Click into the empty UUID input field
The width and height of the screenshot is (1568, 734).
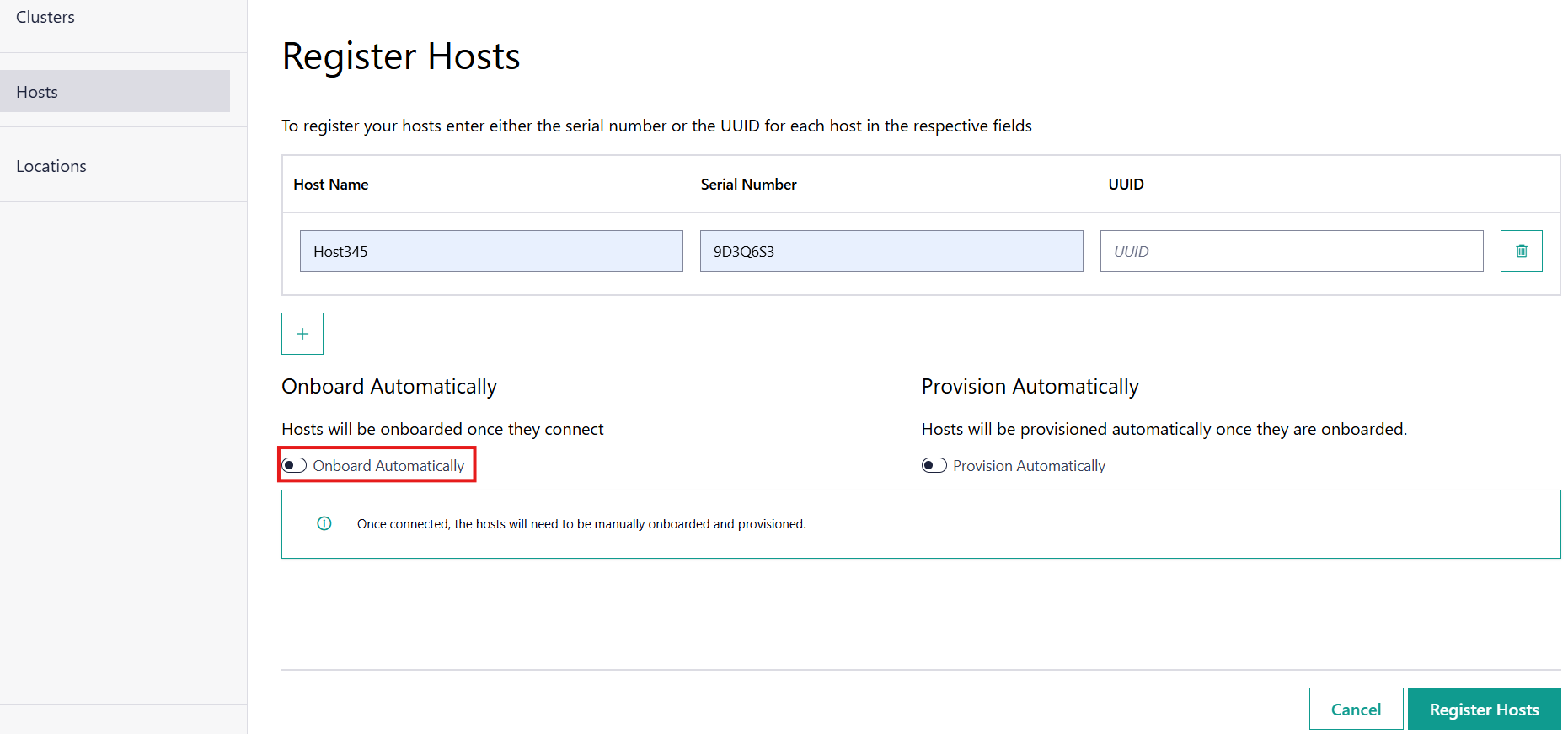coord(1292,251)
